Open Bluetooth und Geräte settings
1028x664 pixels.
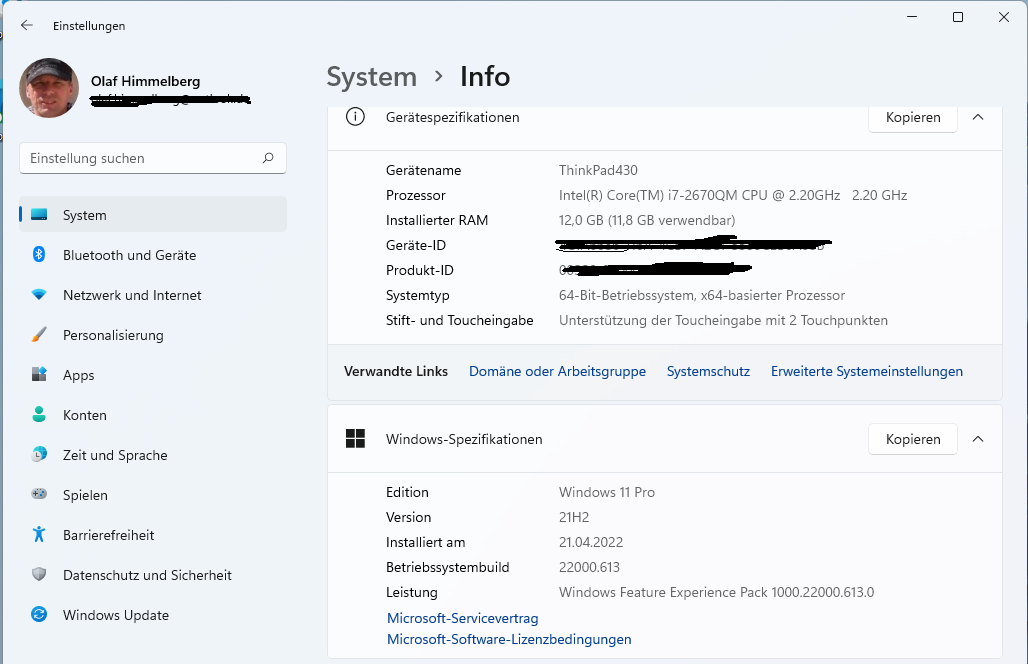153,255
